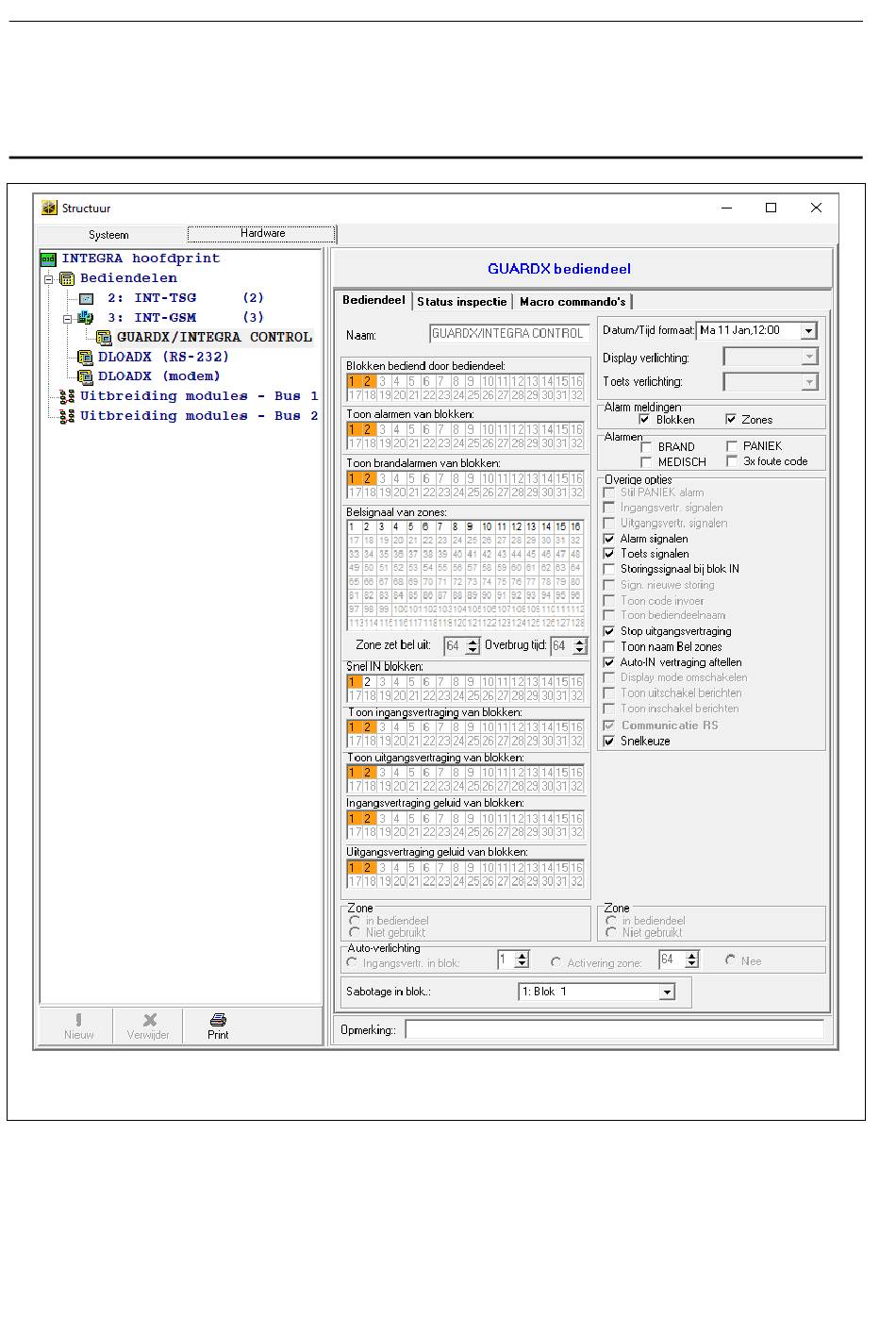Toggle block 1 in Blokken bediend door bediendeel

354,382
